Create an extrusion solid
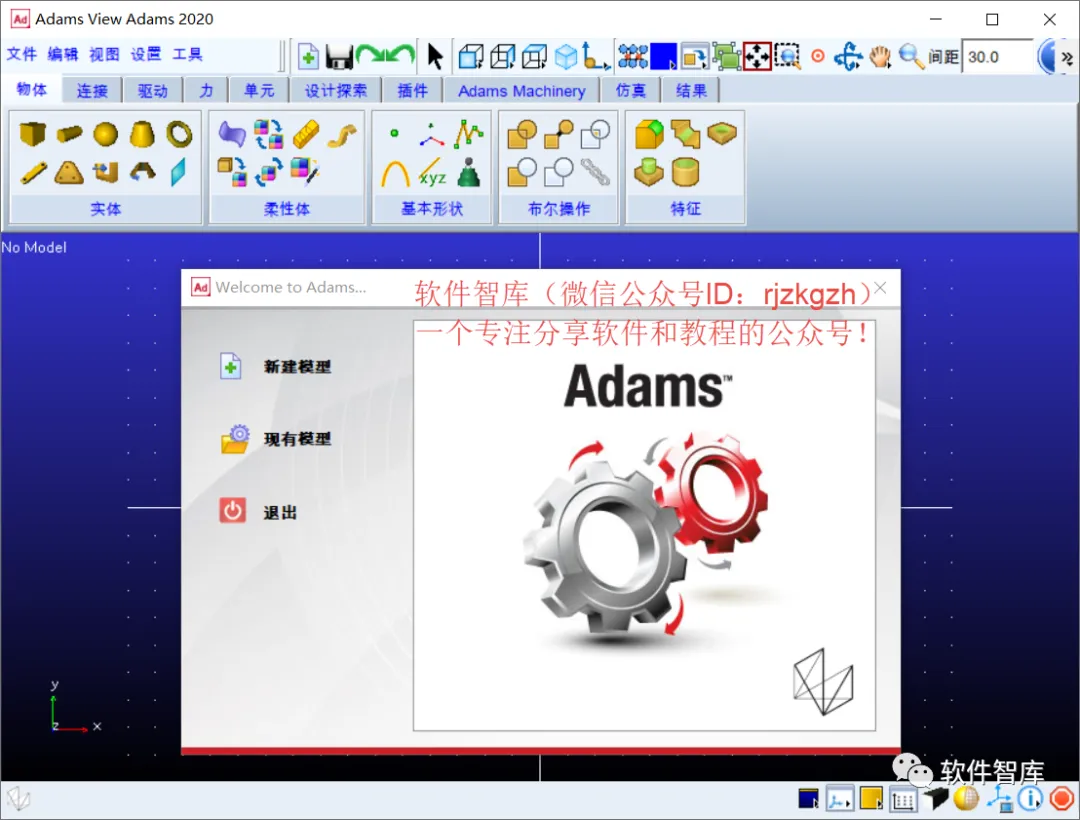This screenshot has width=1080, height=820. pos(106,172)
